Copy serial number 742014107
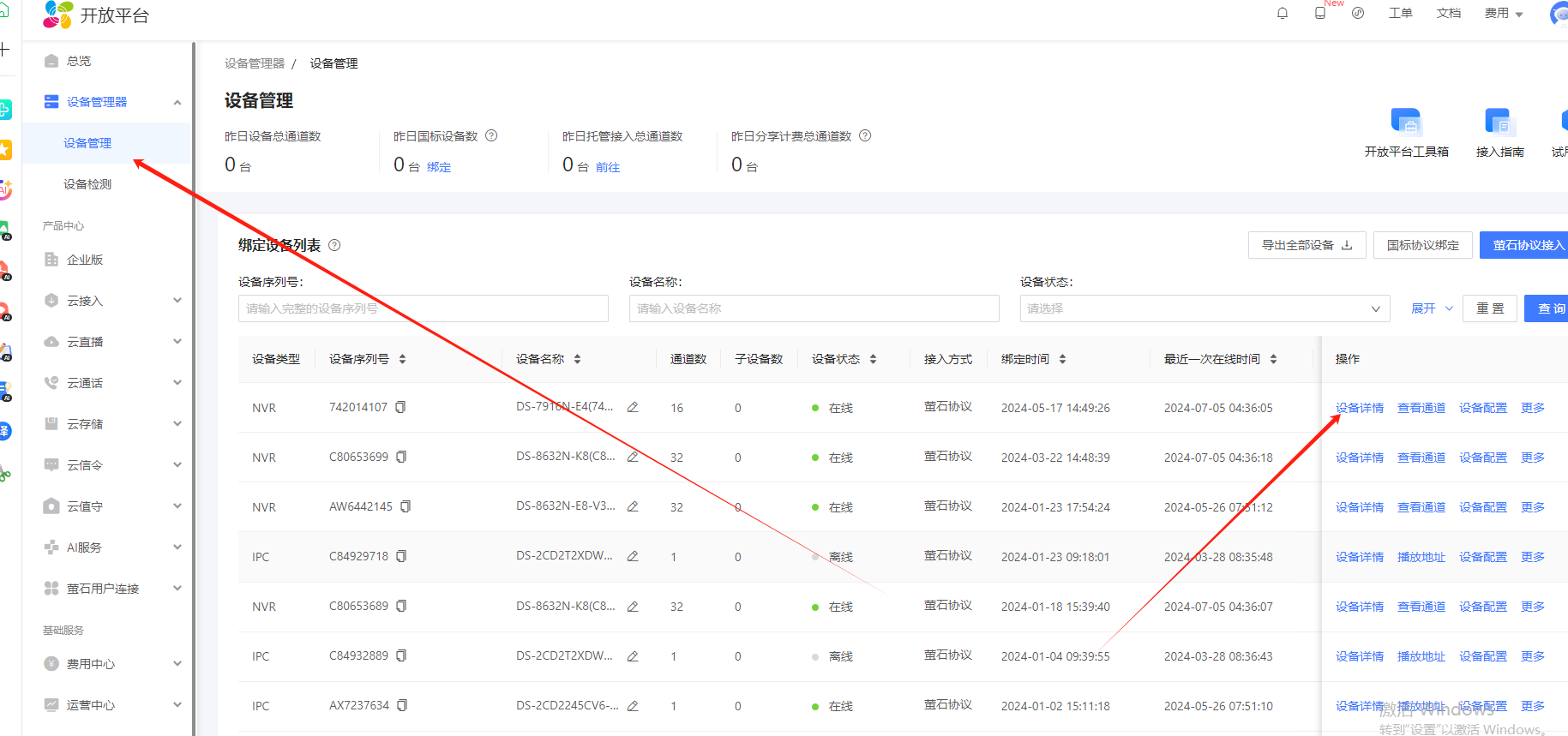The width and height of the screenshot is (1568, 736). [x=400, y=407]
